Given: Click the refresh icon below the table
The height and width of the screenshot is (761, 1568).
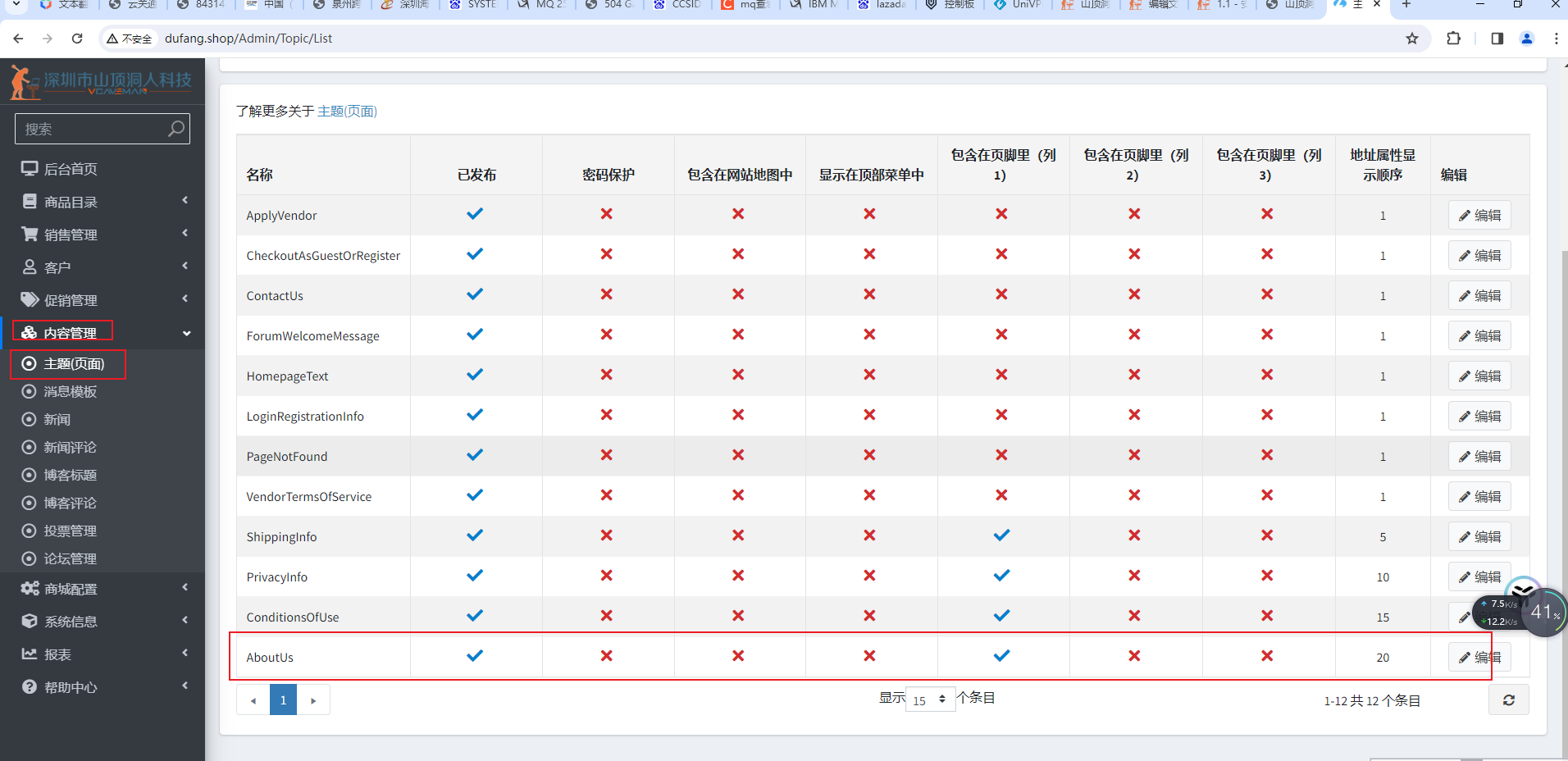Looking at the screenshot, I should [1508, 700].
